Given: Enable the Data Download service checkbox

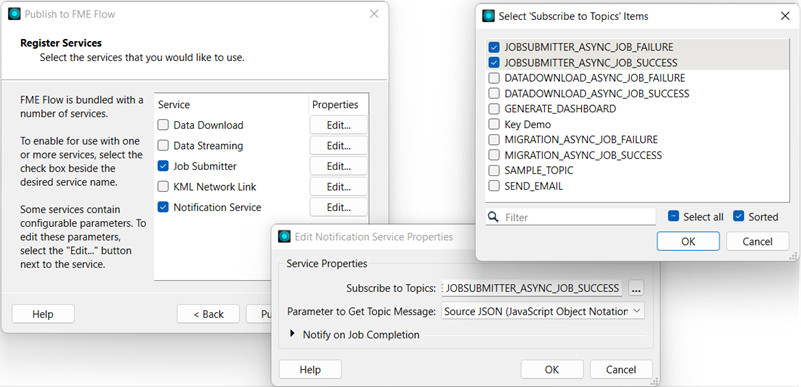Looking at the screenshot, I should click(x=163, y=125).
